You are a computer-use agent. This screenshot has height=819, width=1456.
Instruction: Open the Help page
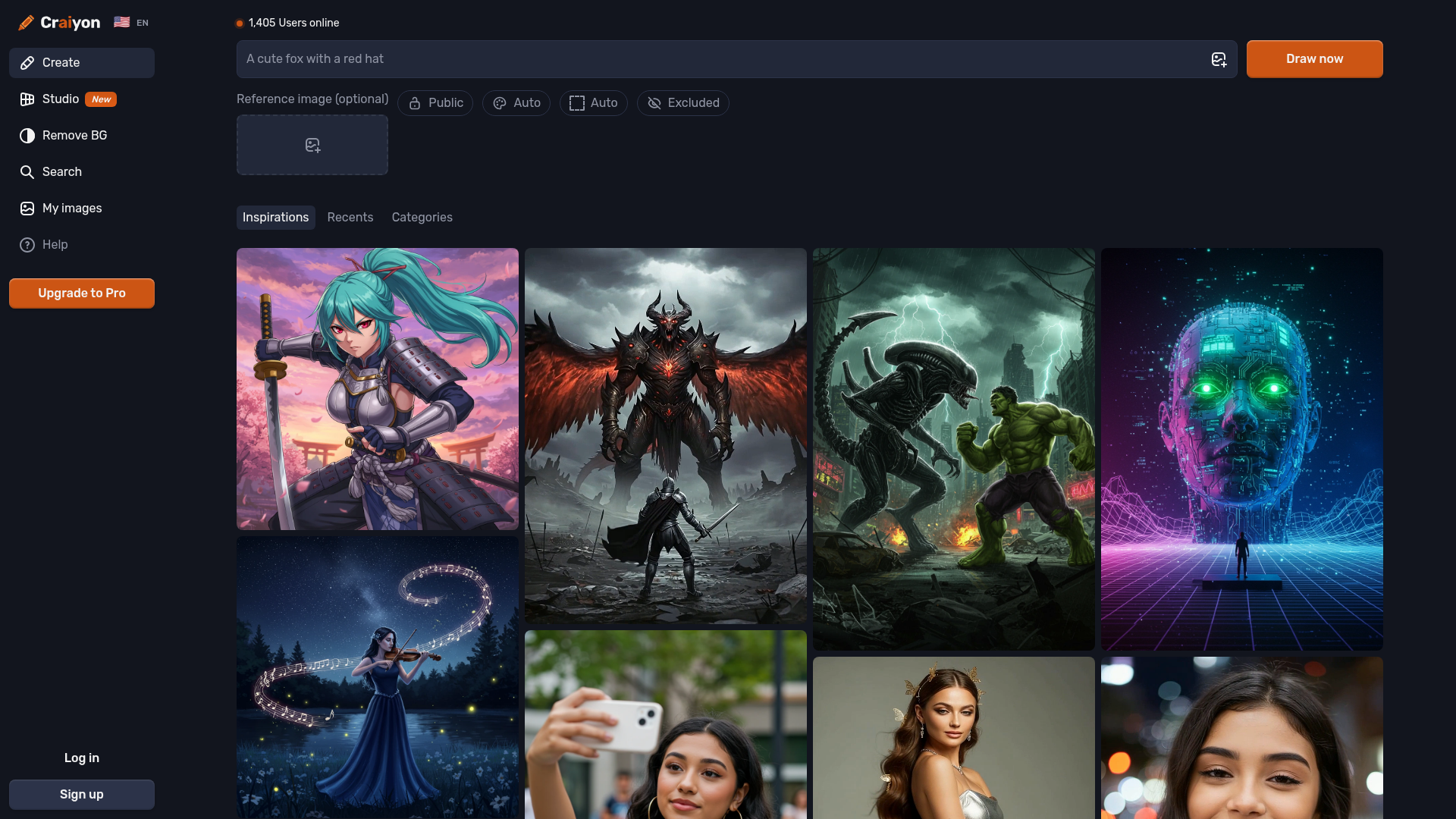tap(82, 245)
